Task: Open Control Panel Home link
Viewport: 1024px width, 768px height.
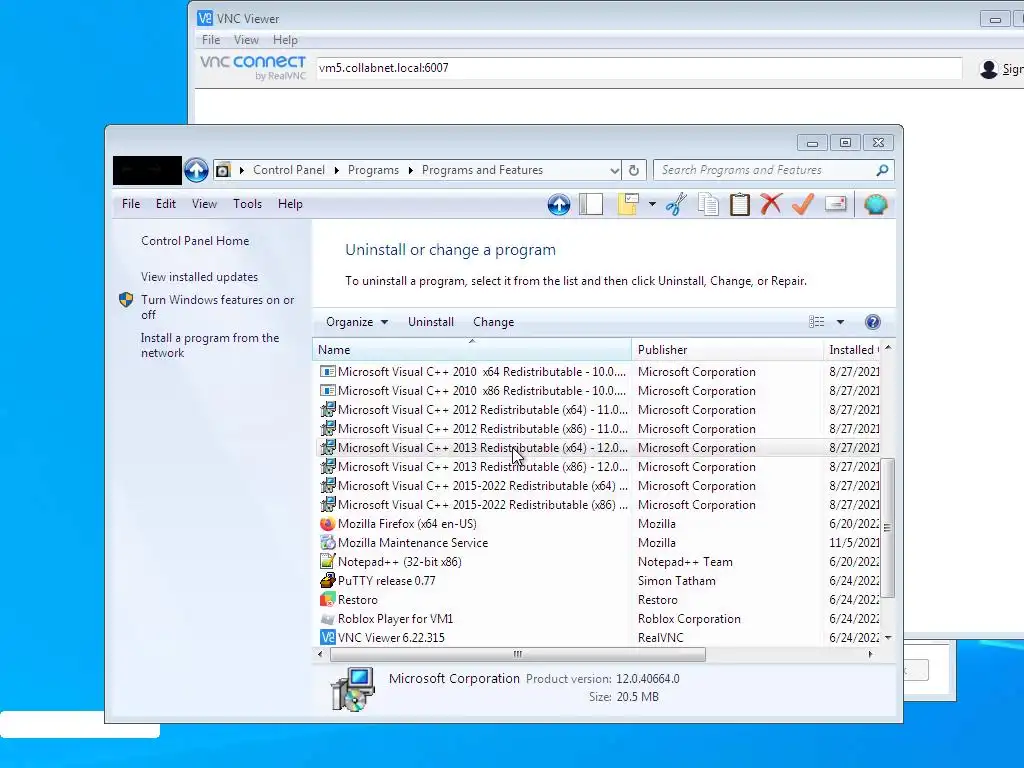Action: click(195, 241)
